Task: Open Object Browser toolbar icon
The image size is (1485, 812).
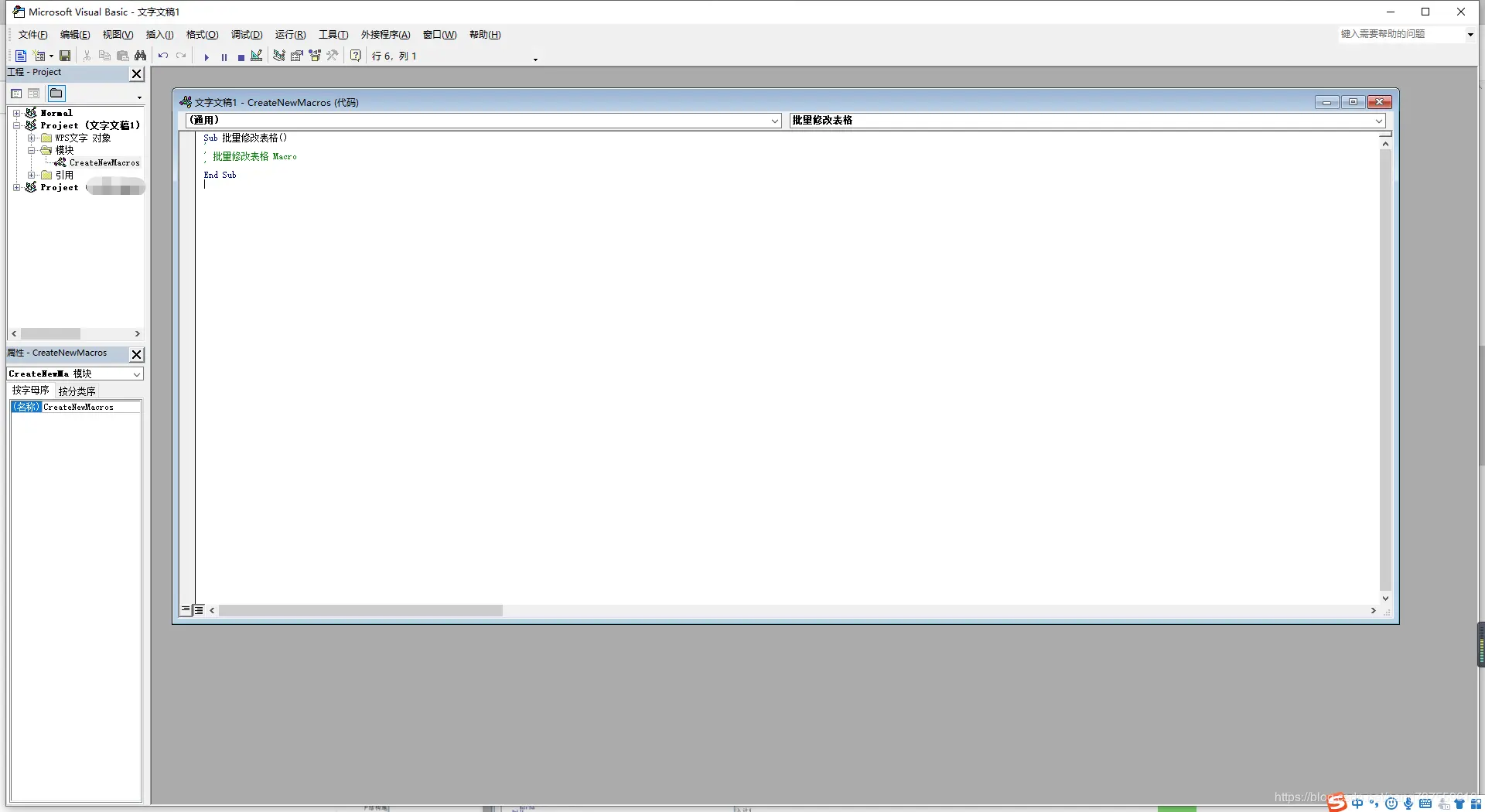Action: click(x=315, y=56)
